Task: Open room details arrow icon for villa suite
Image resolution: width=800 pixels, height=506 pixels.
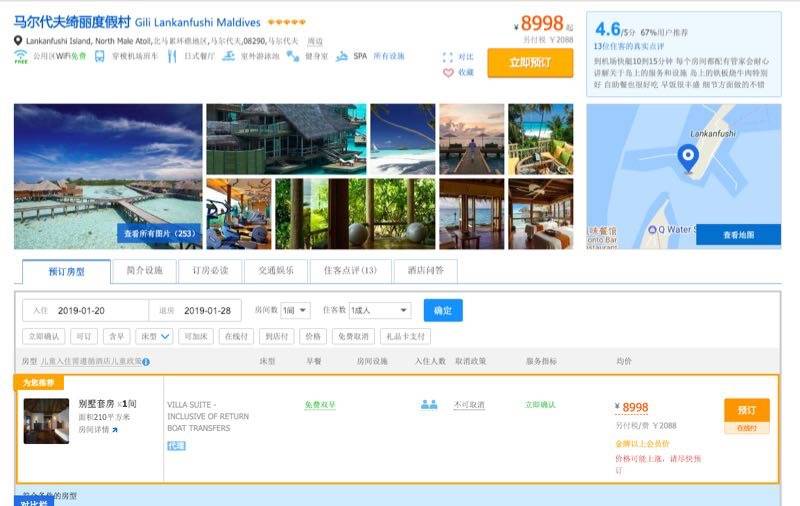Action: click(115, 430)
